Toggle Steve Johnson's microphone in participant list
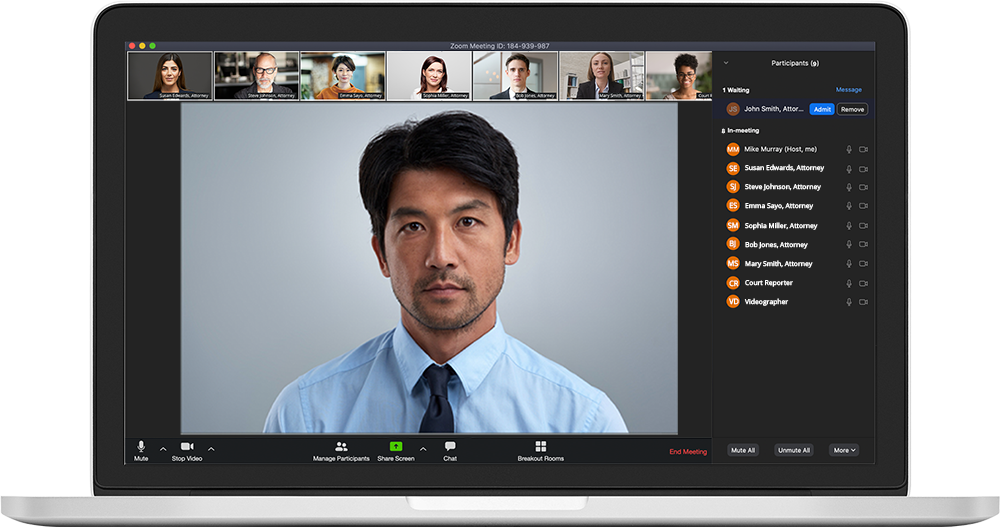Viewport: 1000px width, 527px height. point(849,187)
